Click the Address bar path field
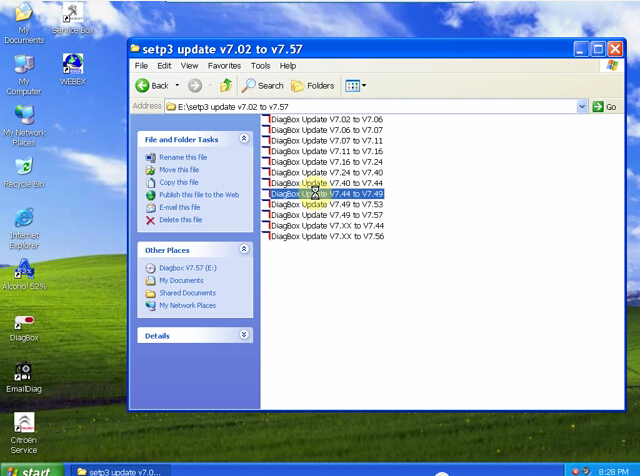Image resolution: width=640 pixels, height=476 pixels. point(371,107)
